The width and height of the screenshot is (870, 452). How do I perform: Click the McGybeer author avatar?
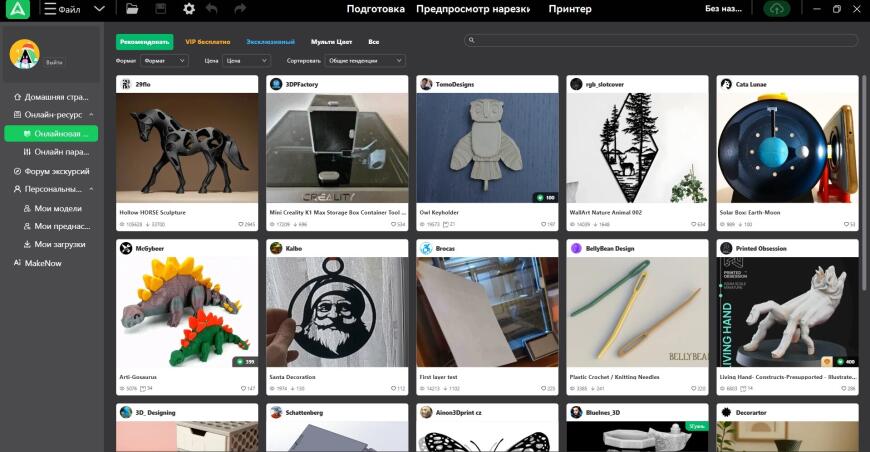point(126,248)
